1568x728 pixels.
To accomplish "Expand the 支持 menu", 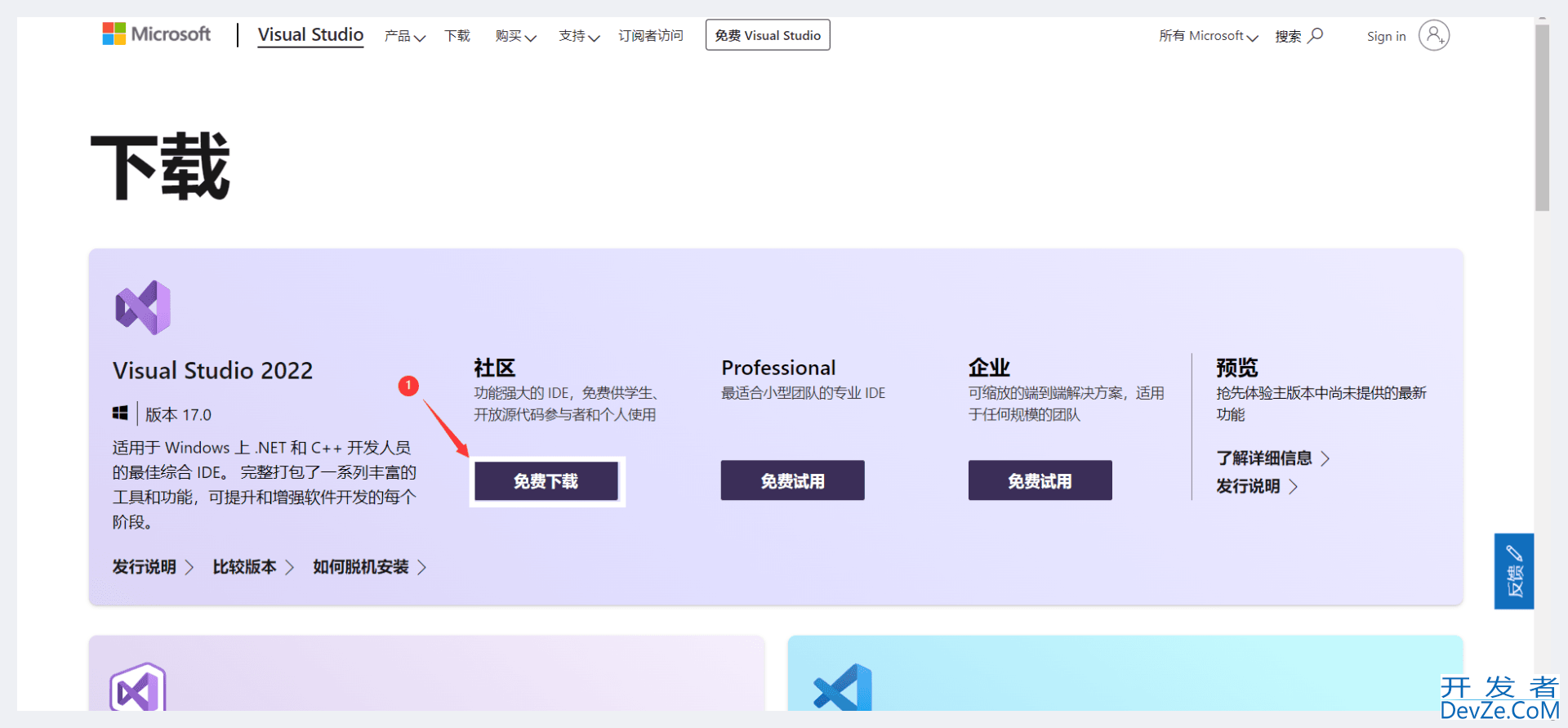I will (579, 36).
